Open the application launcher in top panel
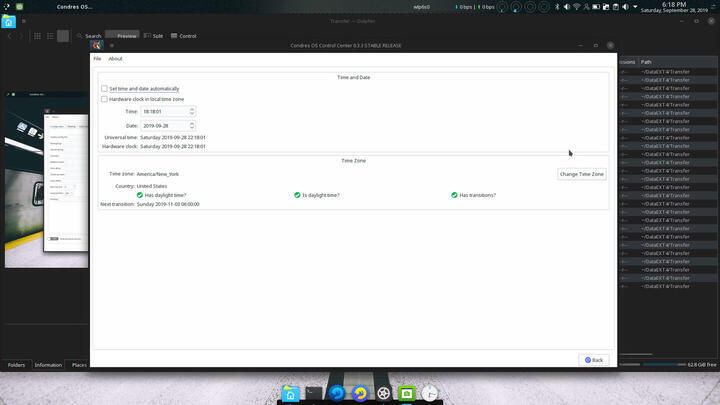This screenshot has width=720, height=405. click(6, 7)
